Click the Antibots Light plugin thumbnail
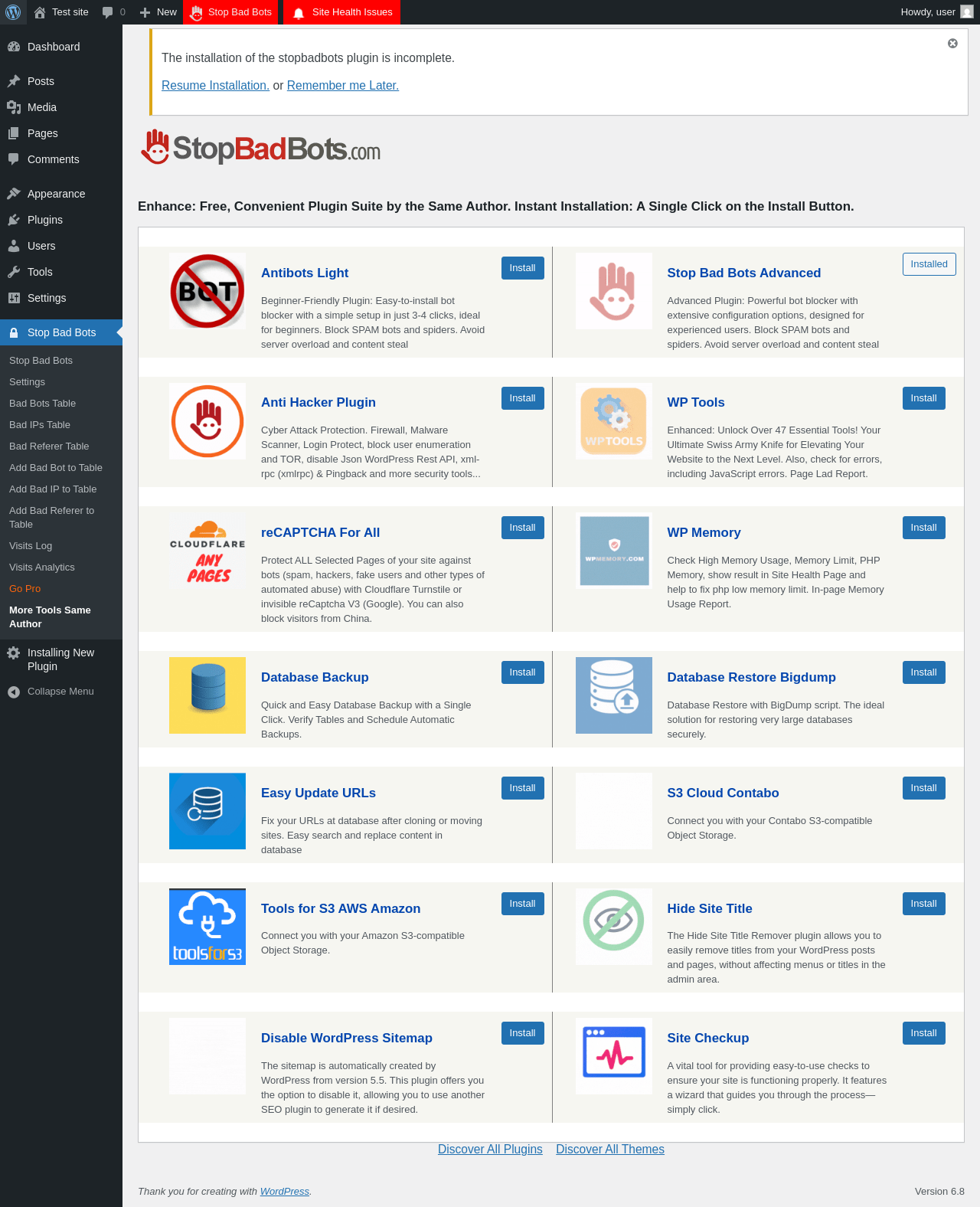 [207, 291]
